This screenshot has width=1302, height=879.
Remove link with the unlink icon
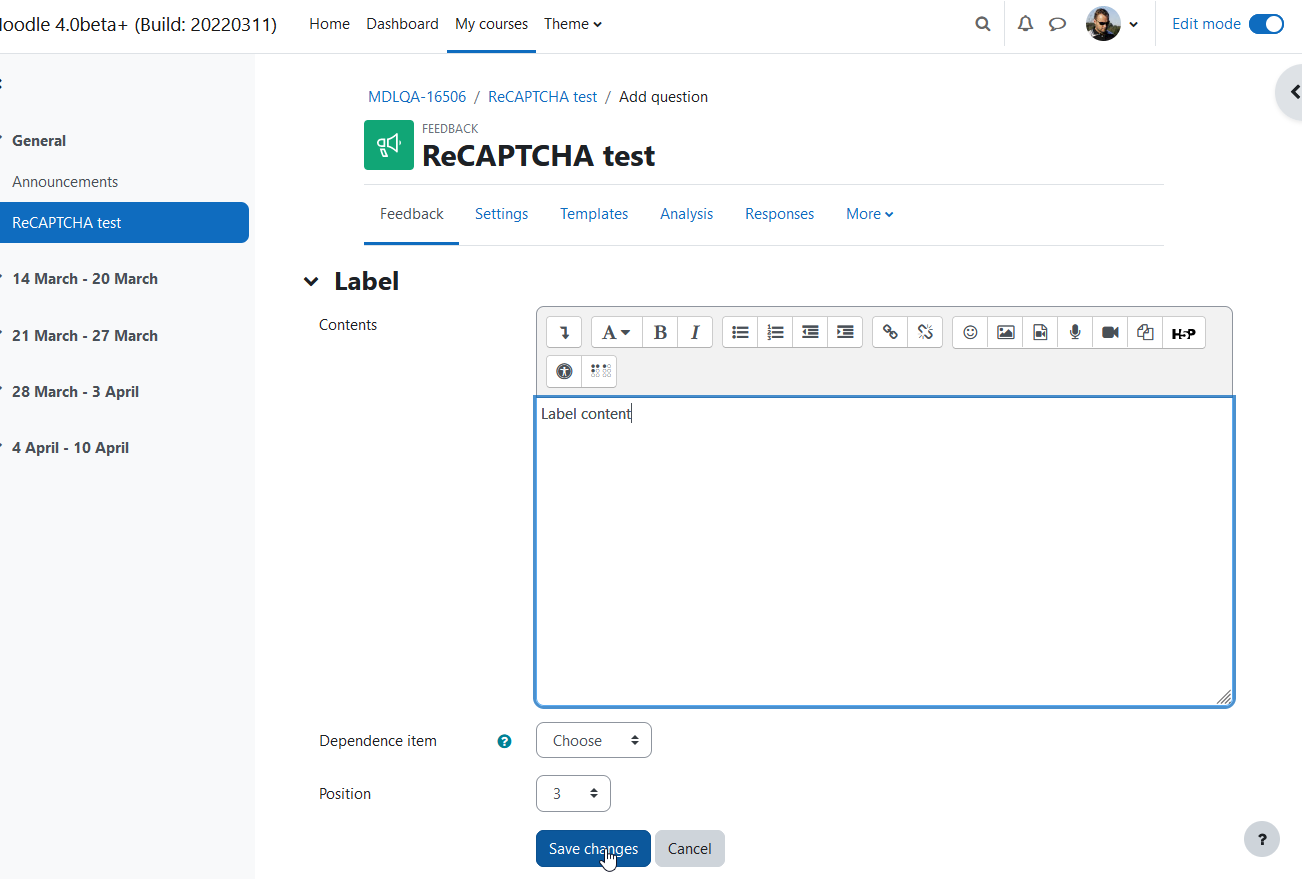click(925, 332)
